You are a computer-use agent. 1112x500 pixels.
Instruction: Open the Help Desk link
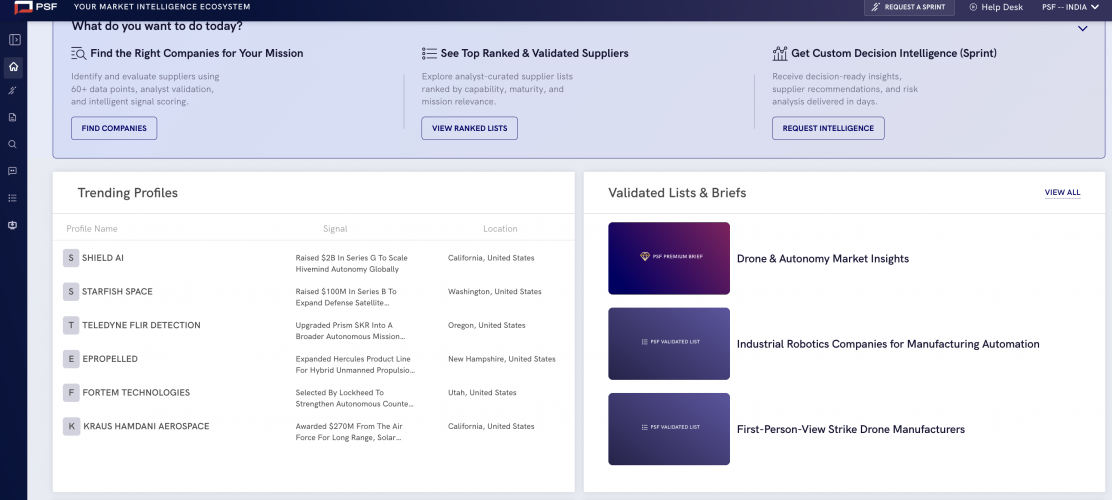(x=996, y=7)
